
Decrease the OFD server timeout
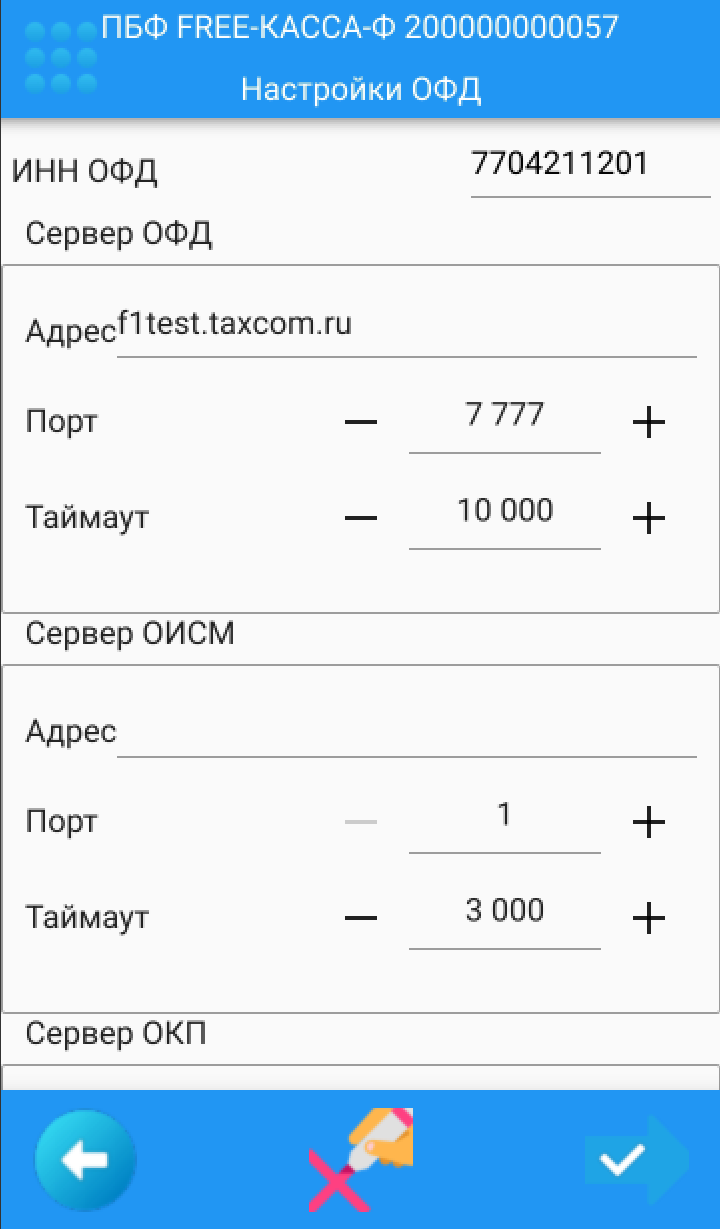point(361,518)
